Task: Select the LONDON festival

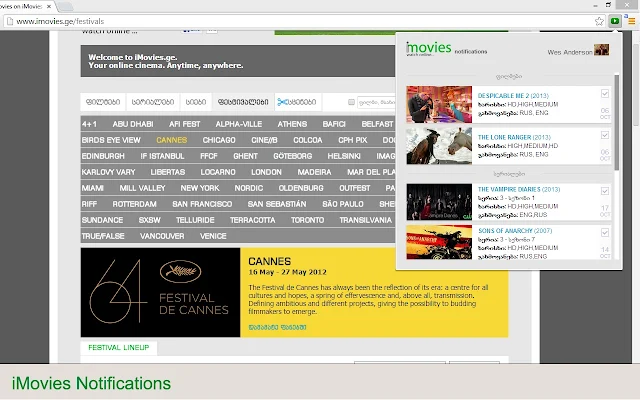Action: pos(266,172)
